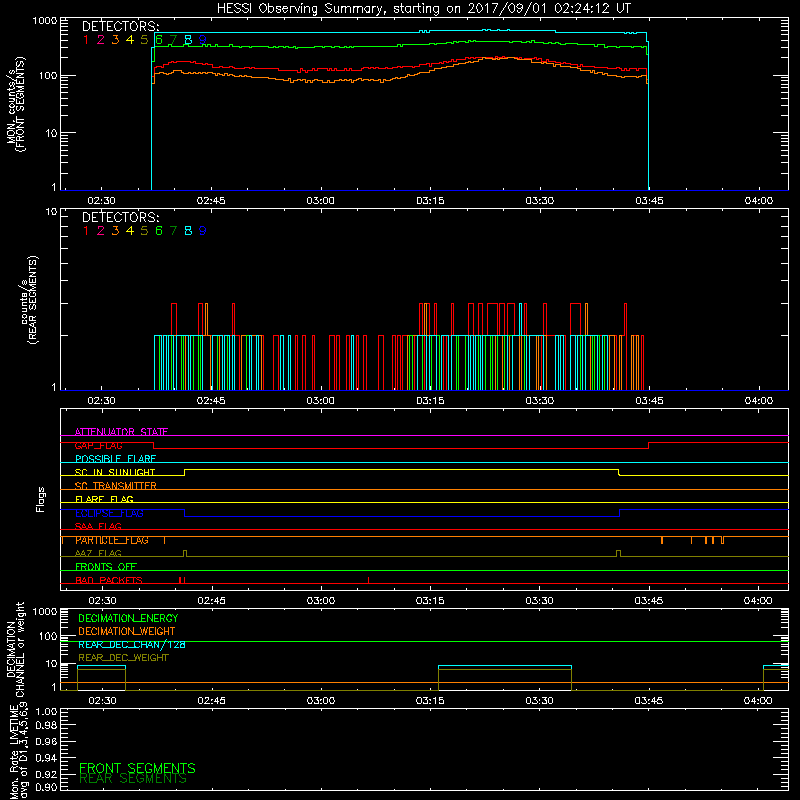Click detector 3 in rear segments legend
The image size is (800, 800).
[x=115, y=231]
